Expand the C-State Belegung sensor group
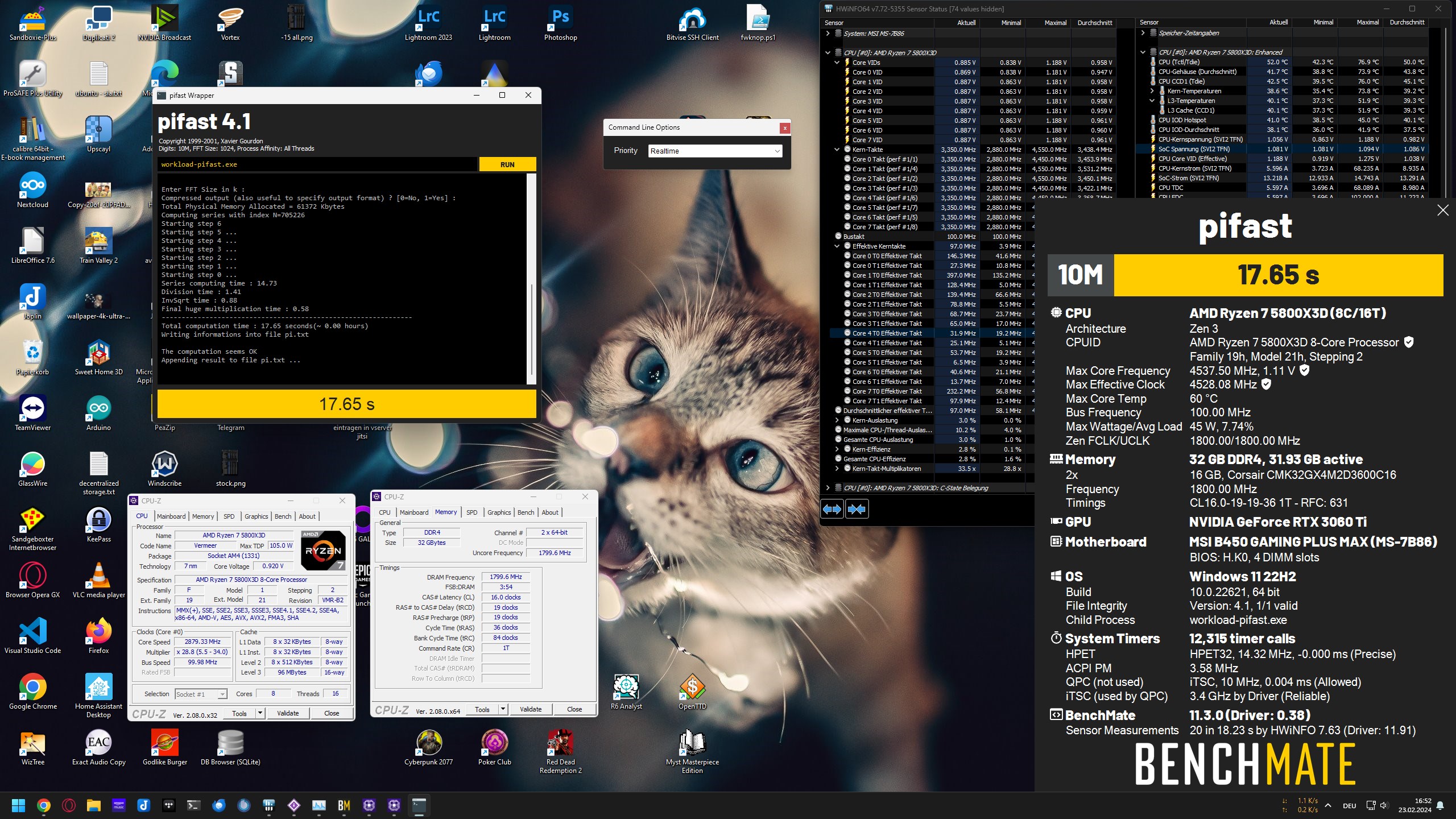 (x=828, y=488)
